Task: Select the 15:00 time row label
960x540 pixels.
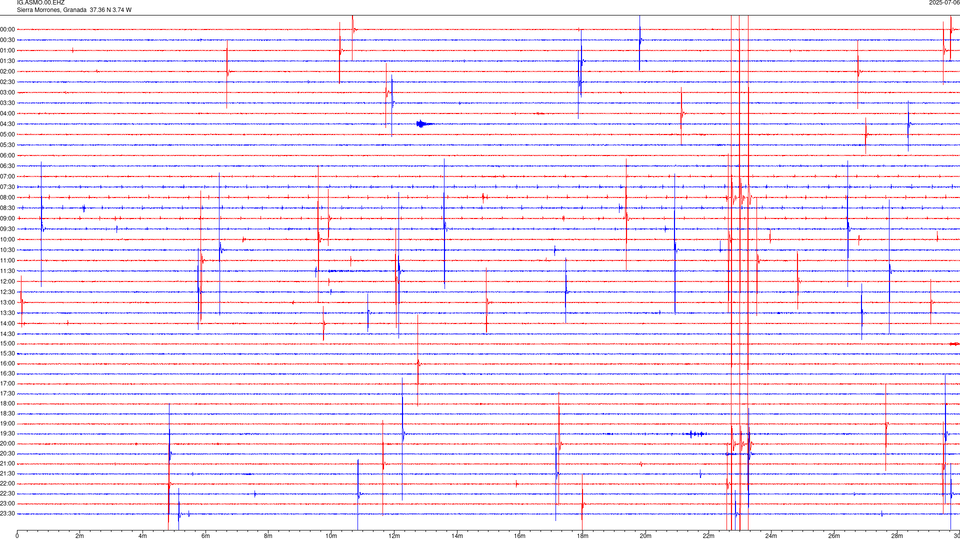Action: (8, 343)
